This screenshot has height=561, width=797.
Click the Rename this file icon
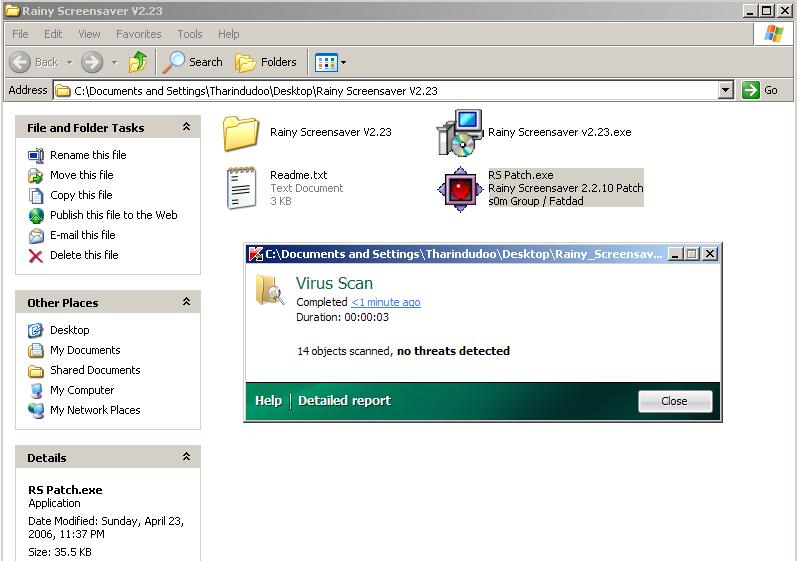[36, 155]
